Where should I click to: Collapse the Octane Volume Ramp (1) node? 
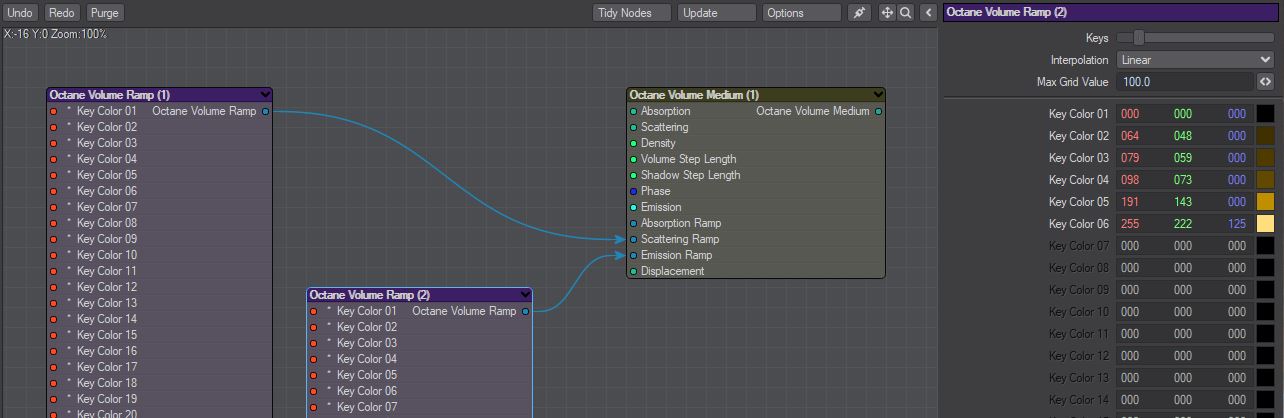(264, 95)
